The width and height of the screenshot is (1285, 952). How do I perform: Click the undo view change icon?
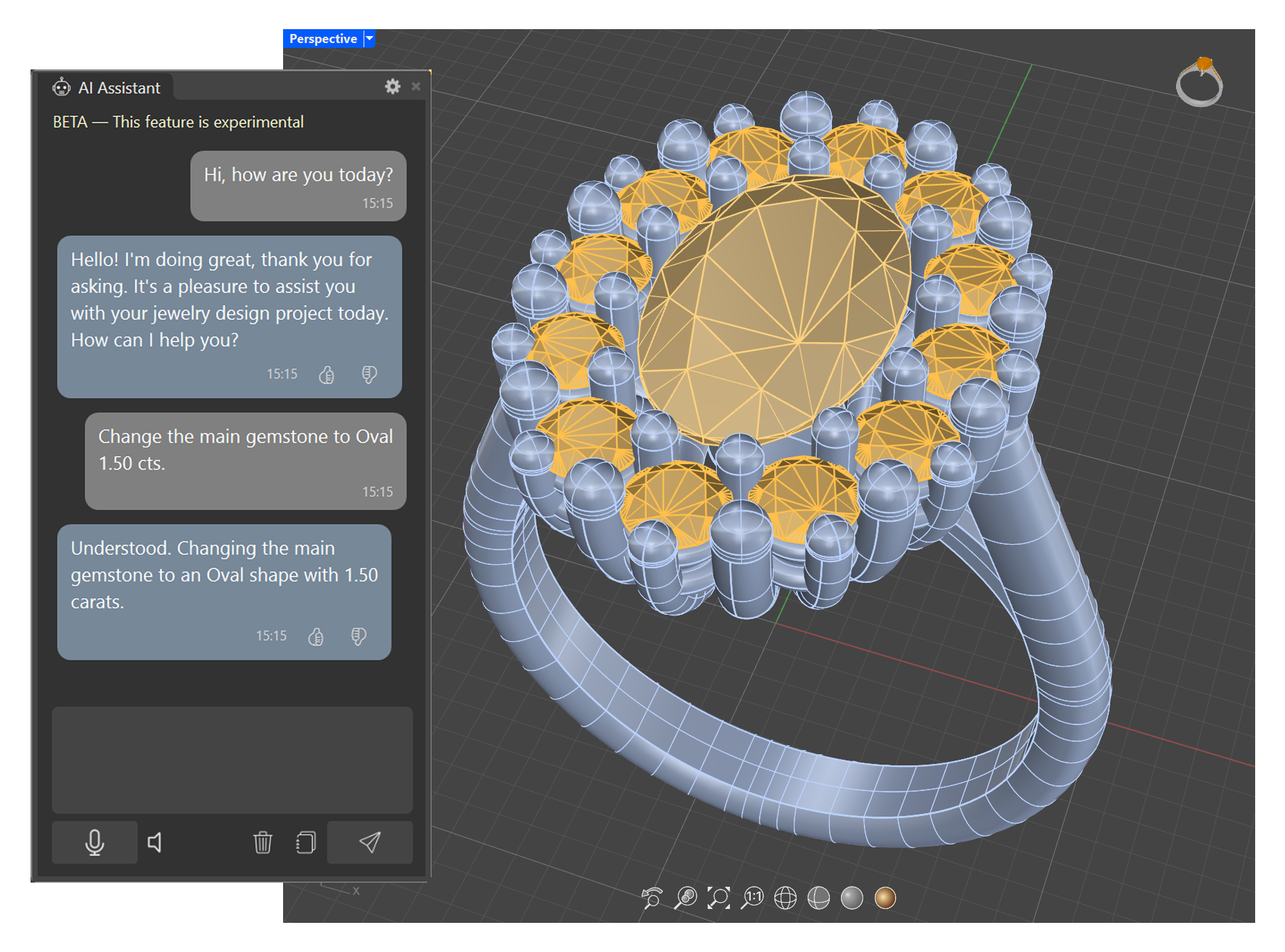(652, 898)
